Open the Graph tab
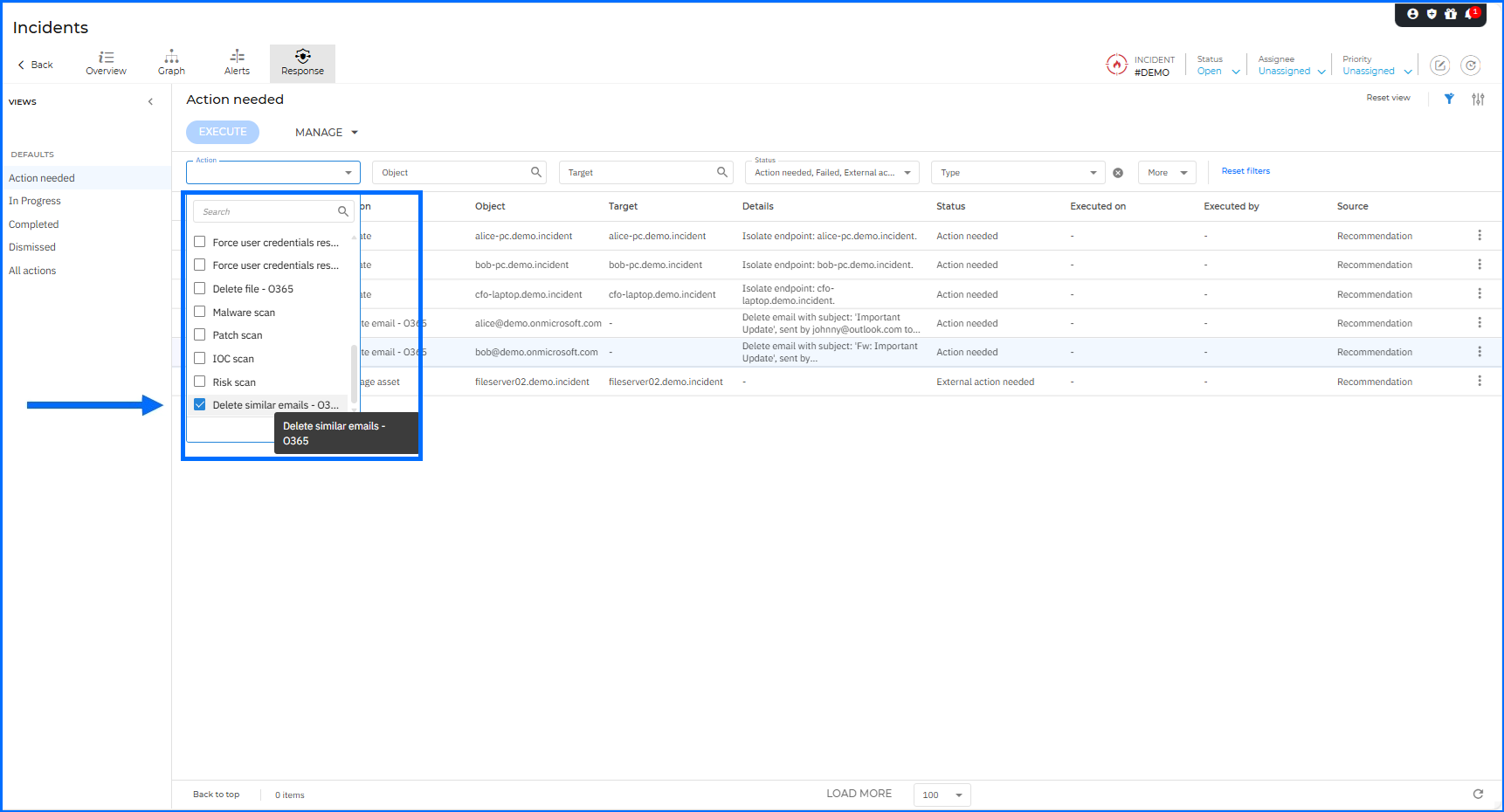This screenshot has height=812, width=1504. tap(171, 63)
